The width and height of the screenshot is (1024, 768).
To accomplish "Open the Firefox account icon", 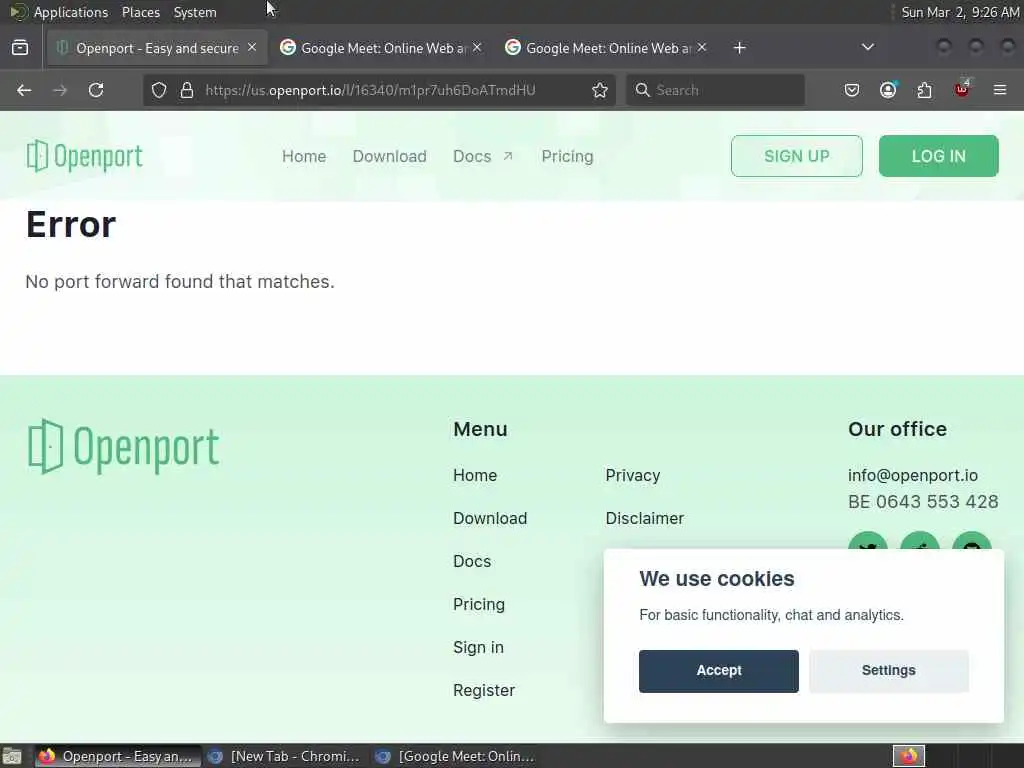I will click(888, 90).
